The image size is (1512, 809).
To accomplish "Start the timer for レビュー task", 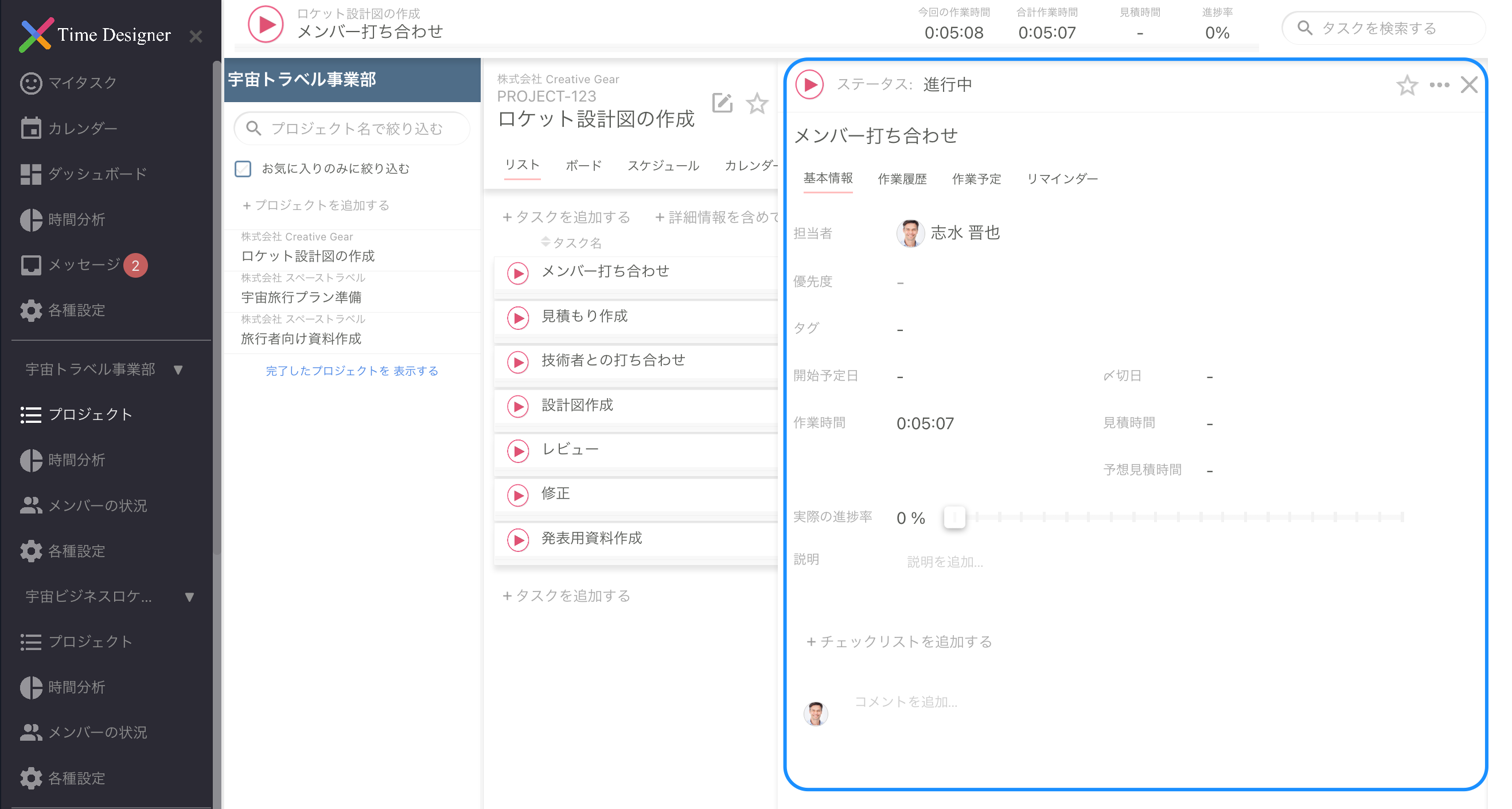I will tap(519, 450).
